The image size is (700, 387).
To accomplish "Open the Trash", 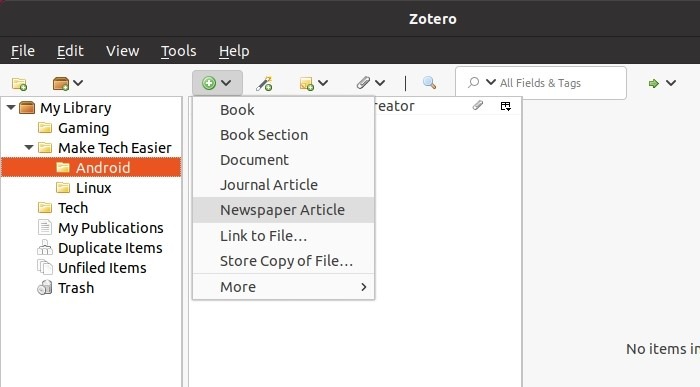I will 76,288.
